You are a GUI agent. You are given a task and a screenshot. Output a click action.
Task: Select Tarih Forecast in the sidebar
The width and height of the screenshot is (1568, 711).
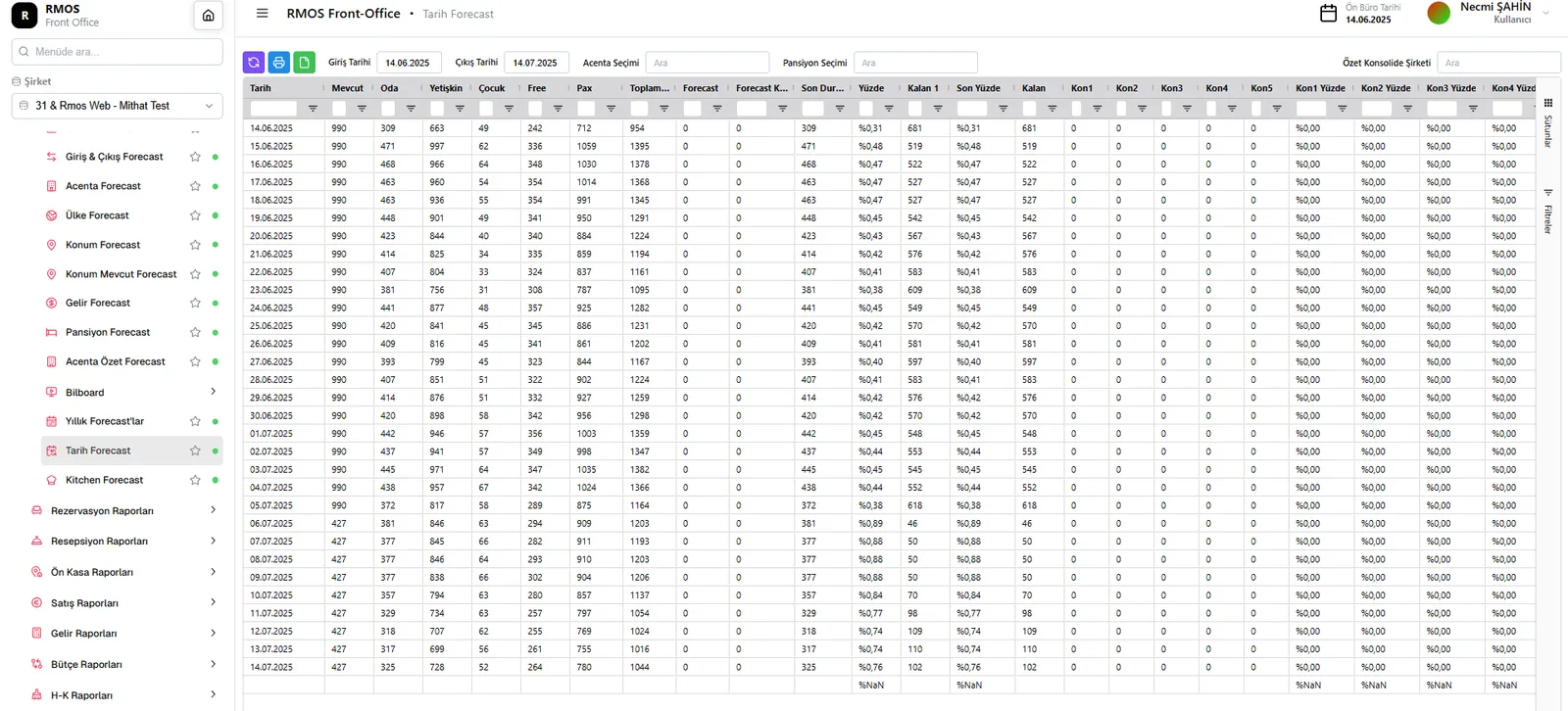coord(98,450)
